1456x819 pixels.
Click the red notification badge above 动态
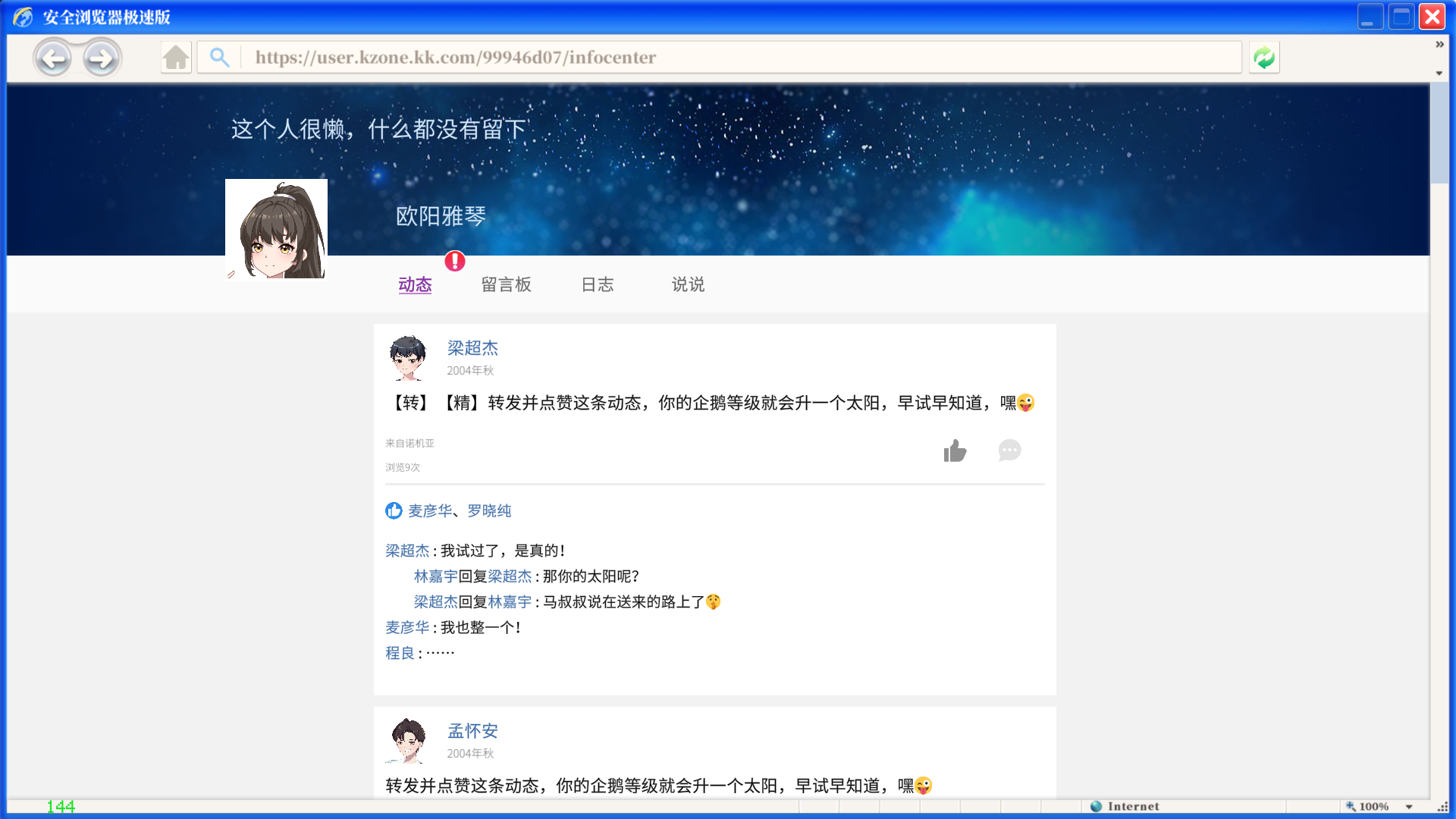click(x=454, y=262)
